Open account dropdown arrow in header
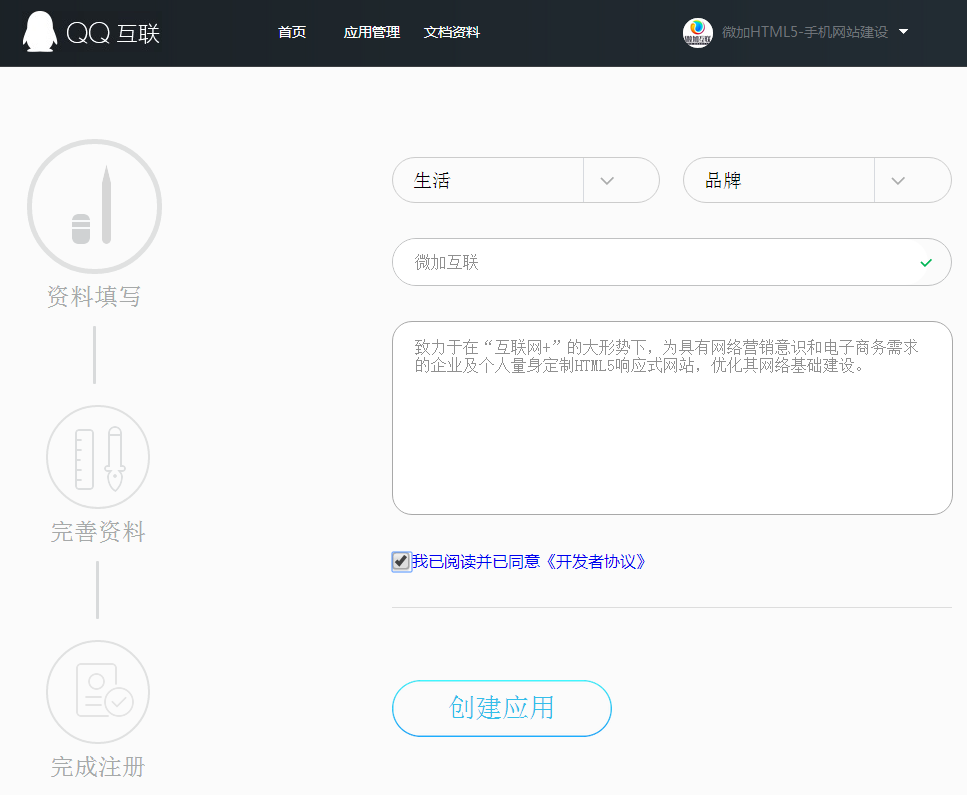The image size is (967, 795). pyautogui.click(x=903, y=32)
